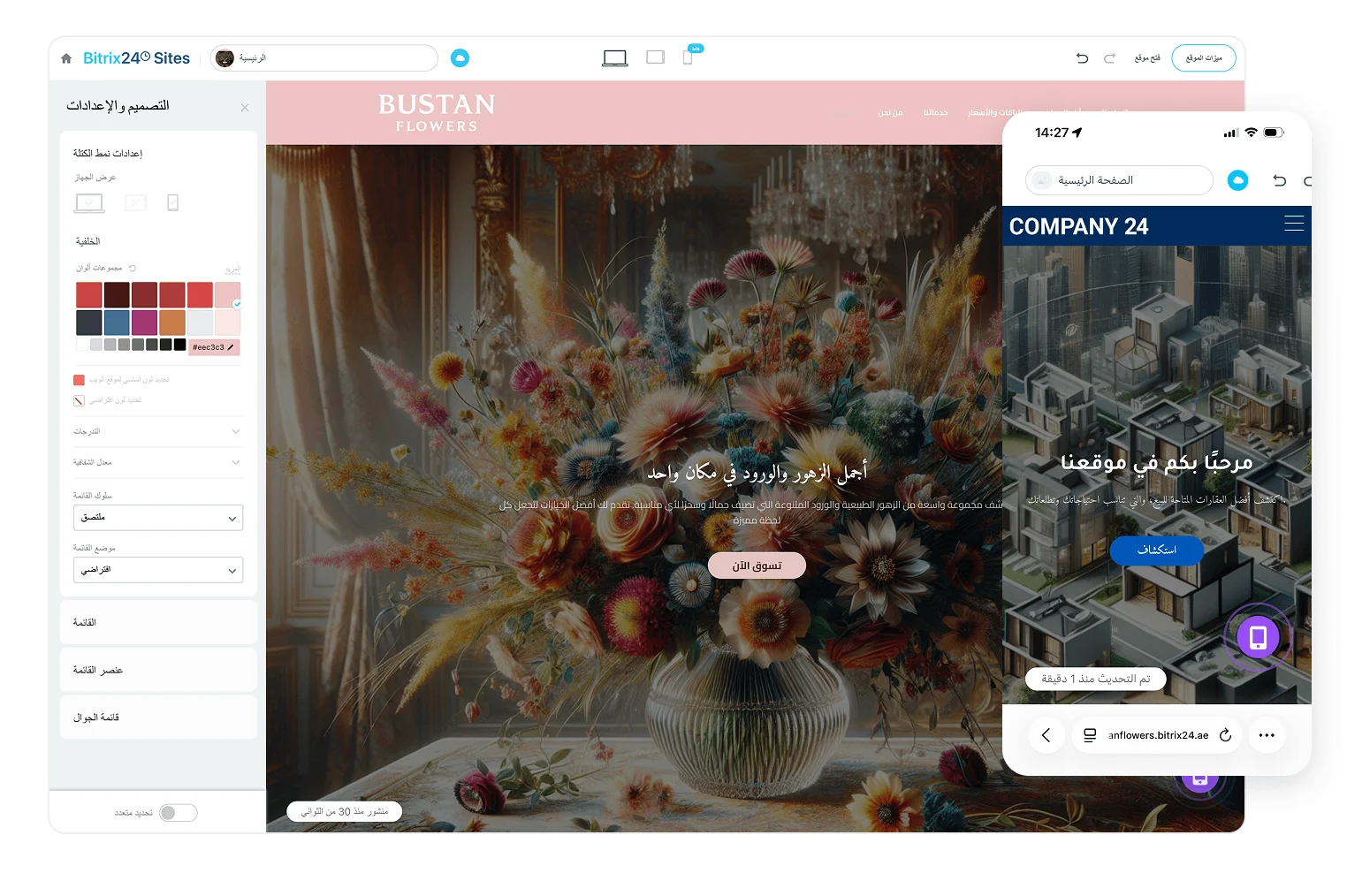The image size is (1347, 896).
Task: Toggle desktop device display in block settings
Action: coord(89,203)
